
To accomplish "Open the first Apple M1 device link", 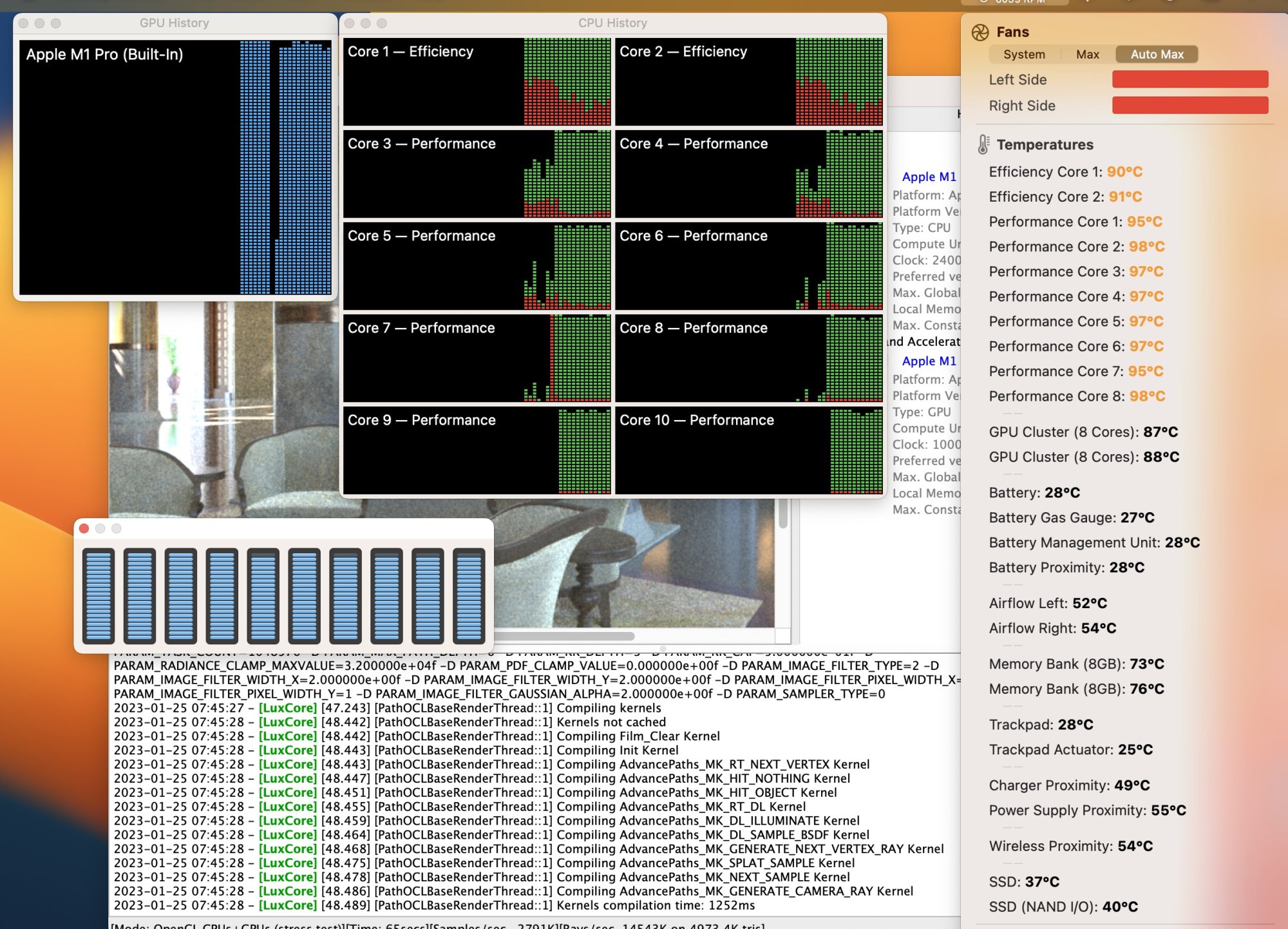I will point(929,177).
